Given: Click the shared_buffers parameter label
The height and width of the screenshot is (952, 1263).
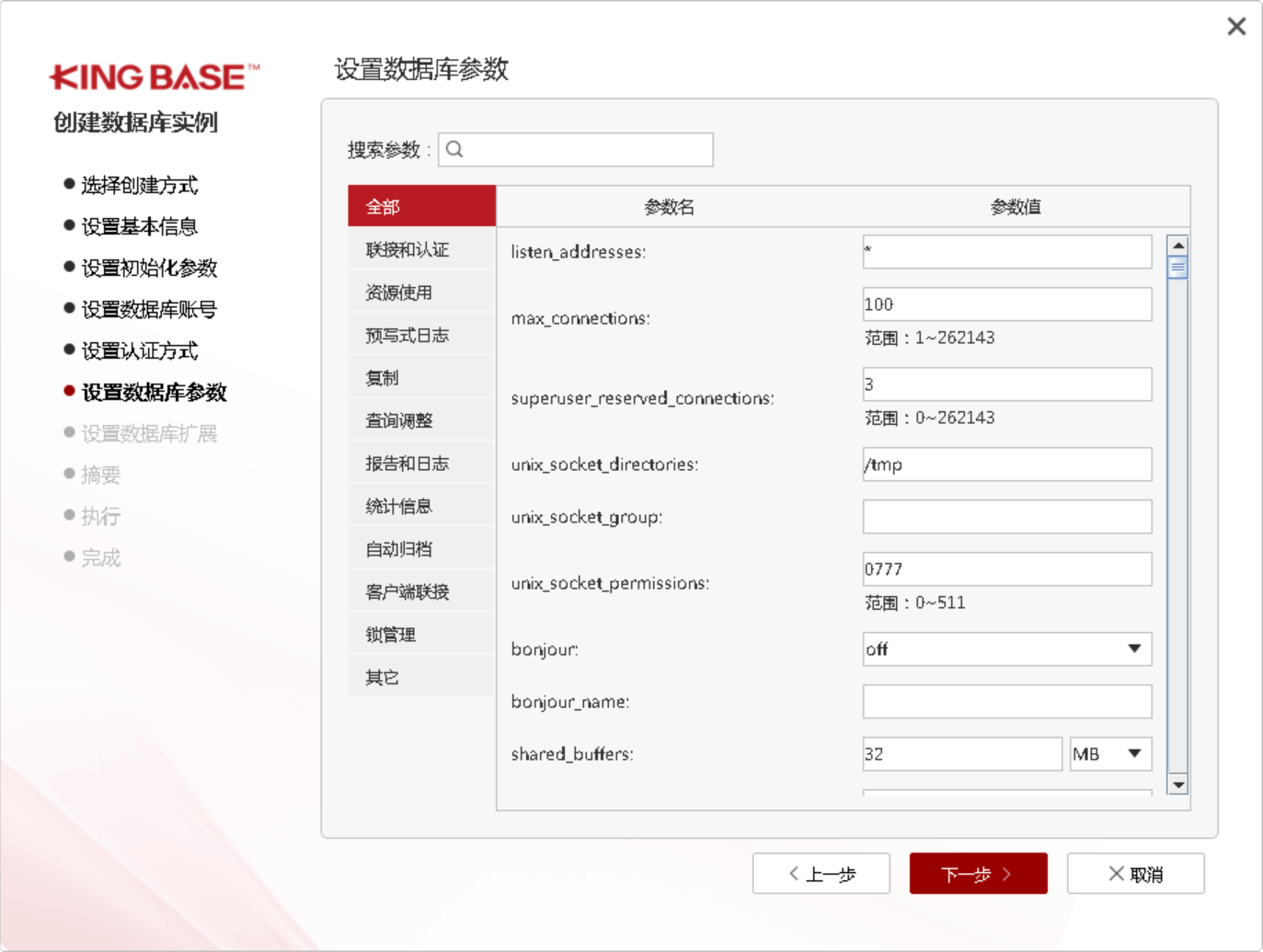Looking at the screenshot, I should pyautogui.click(x=572, y=753).
